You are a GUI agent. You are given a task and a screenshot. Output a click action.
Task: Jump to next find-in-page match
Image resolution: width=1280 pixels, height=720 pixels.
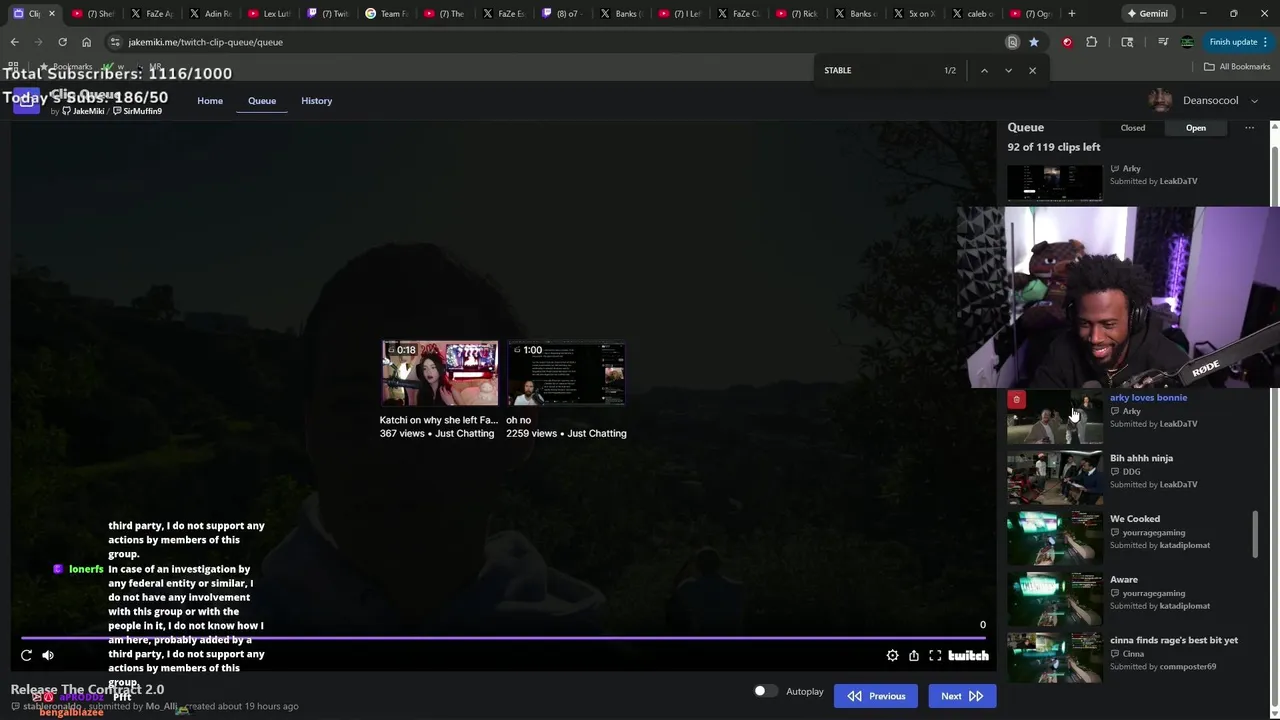coord(1008,70)
